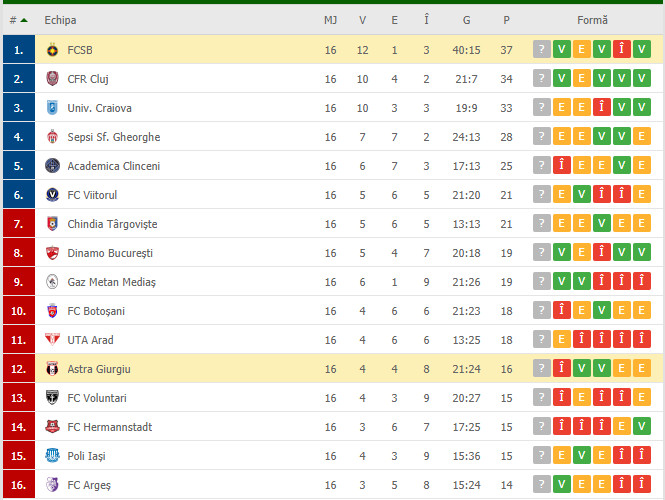
Task: Click the CFR Cluj club crest
Action: tap(52, 79)
